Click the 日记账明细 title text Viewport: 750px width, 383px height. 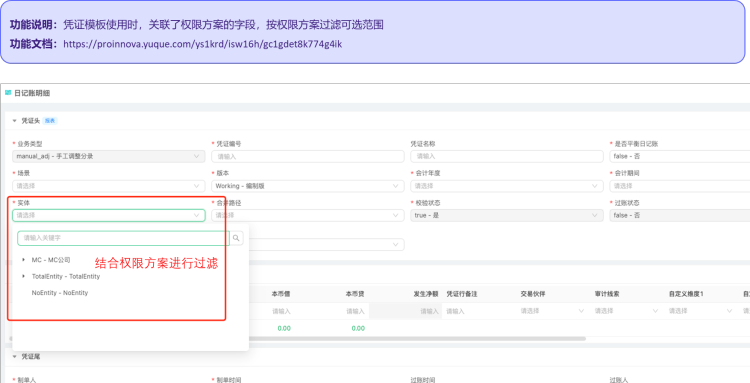(32, 93)
